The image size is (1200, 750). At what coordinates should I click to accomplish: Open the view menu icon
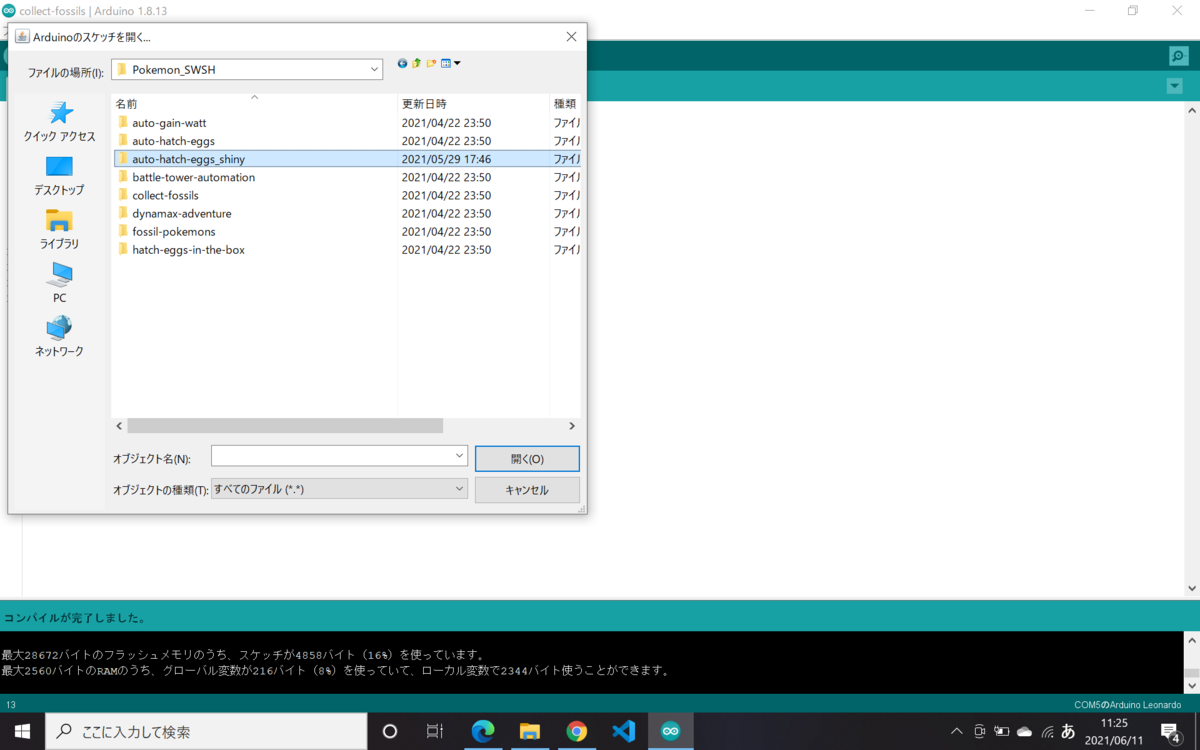[x=446, y=63]
